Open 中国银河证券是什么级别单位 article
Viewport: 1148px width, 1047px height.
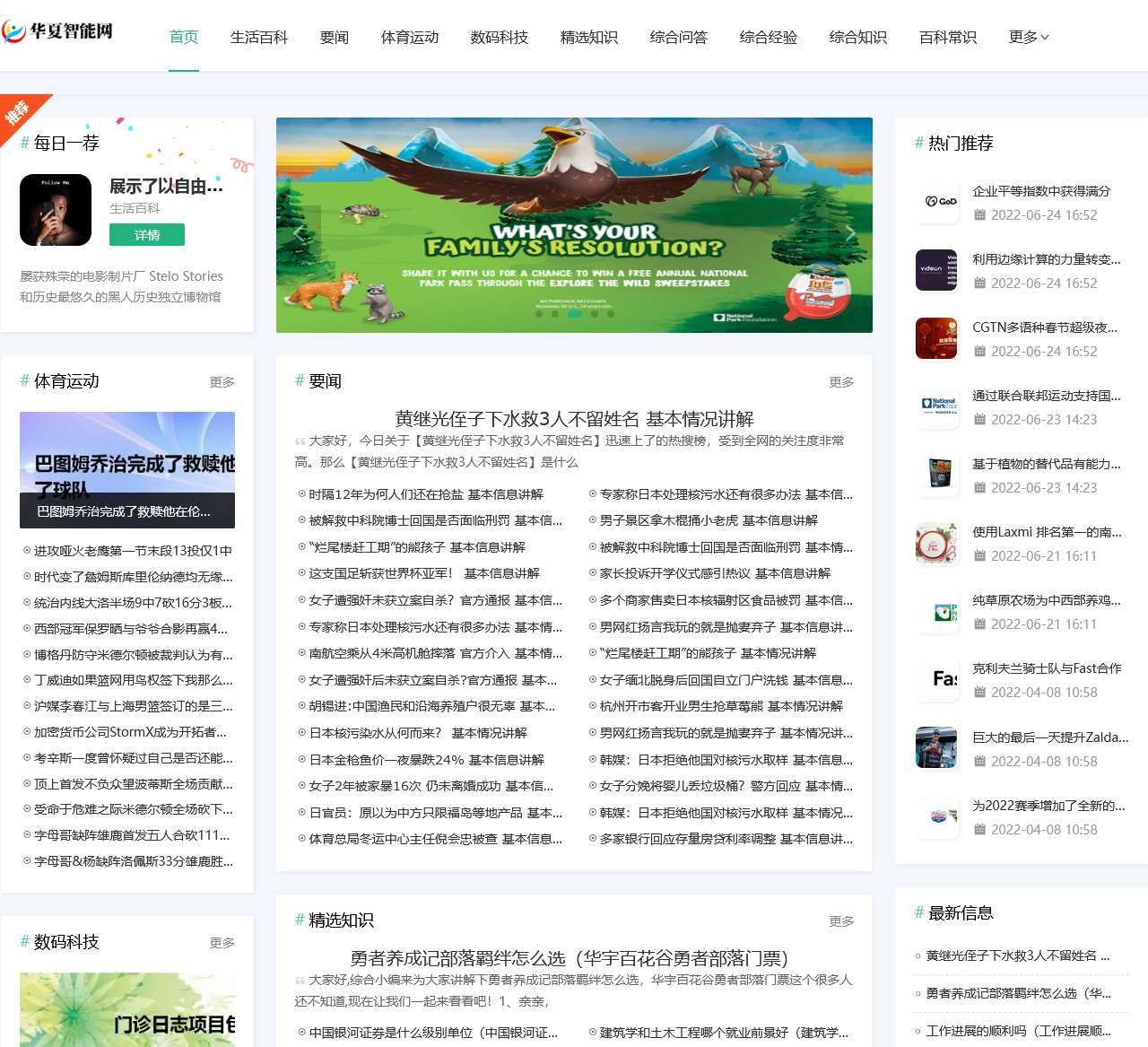pyautogui.click(x=433, y=1033)
